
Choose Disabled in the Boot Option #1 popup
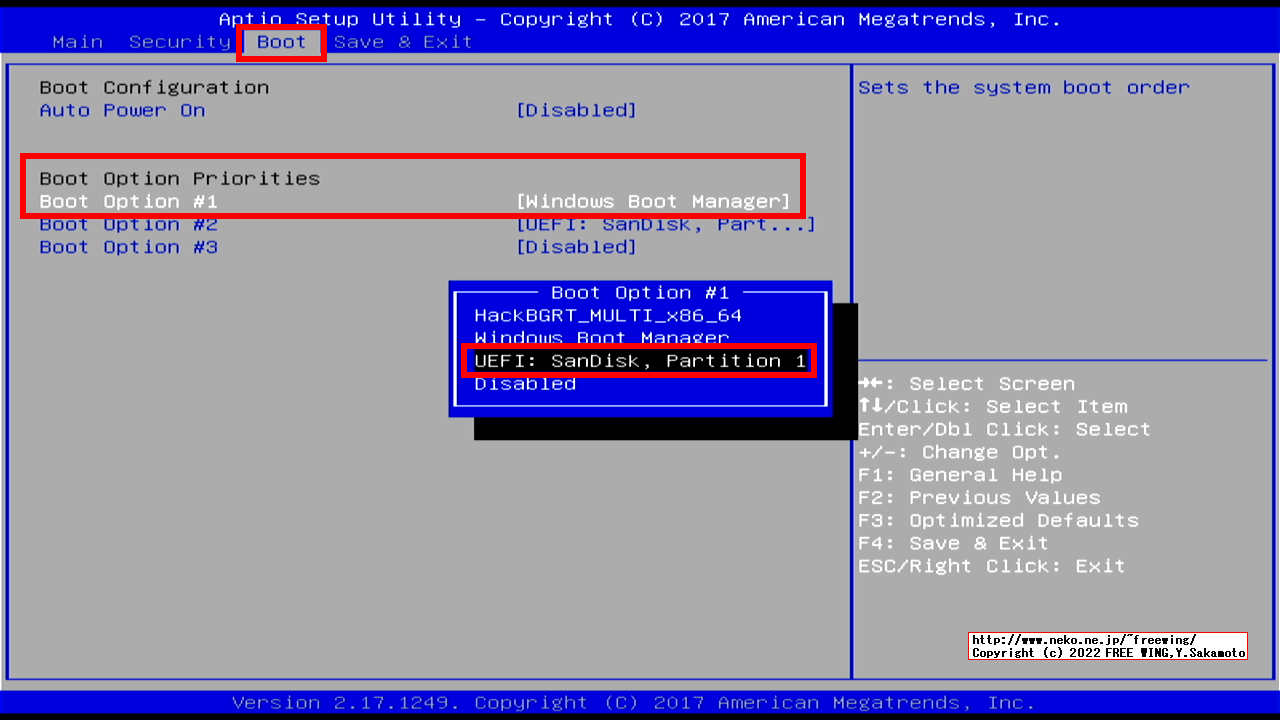[x=525, y=384]
